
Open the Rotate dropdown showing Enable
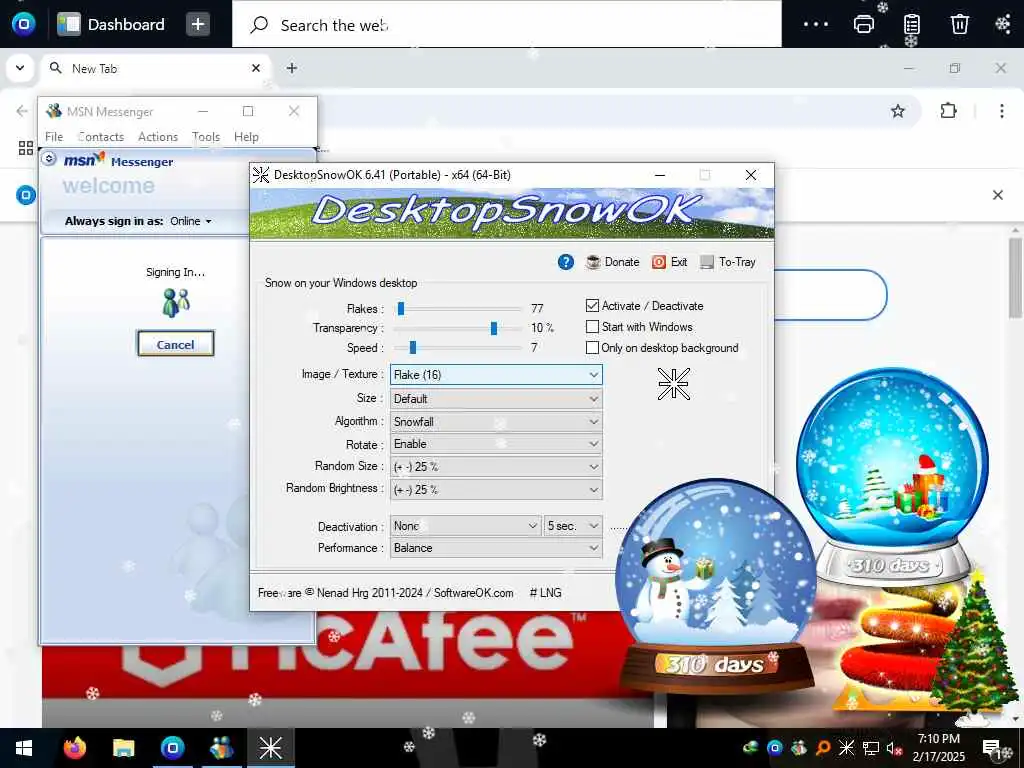tap(496, 444)
